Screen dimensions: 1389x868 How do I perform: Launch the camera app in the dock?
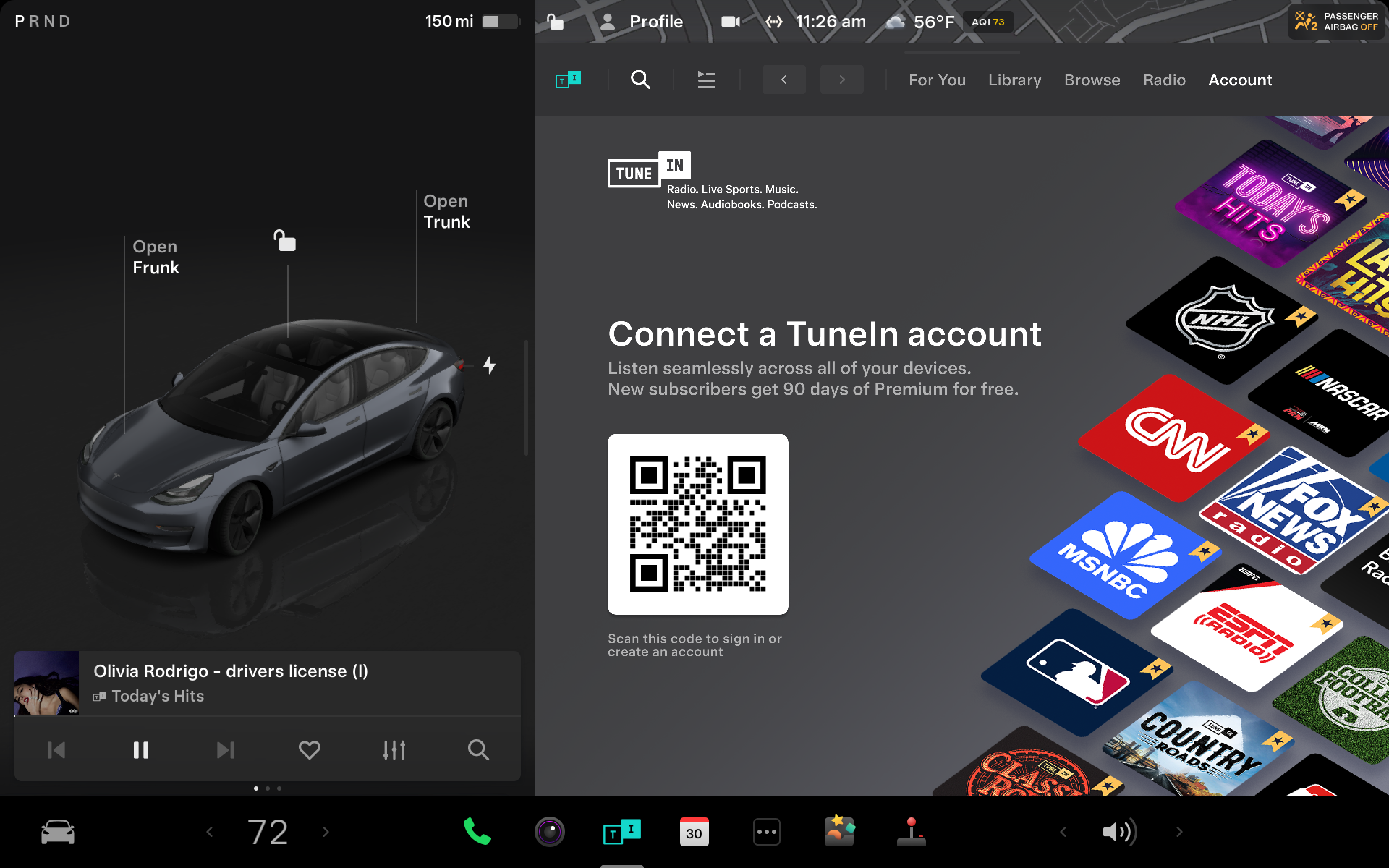[x=549, y=831]
